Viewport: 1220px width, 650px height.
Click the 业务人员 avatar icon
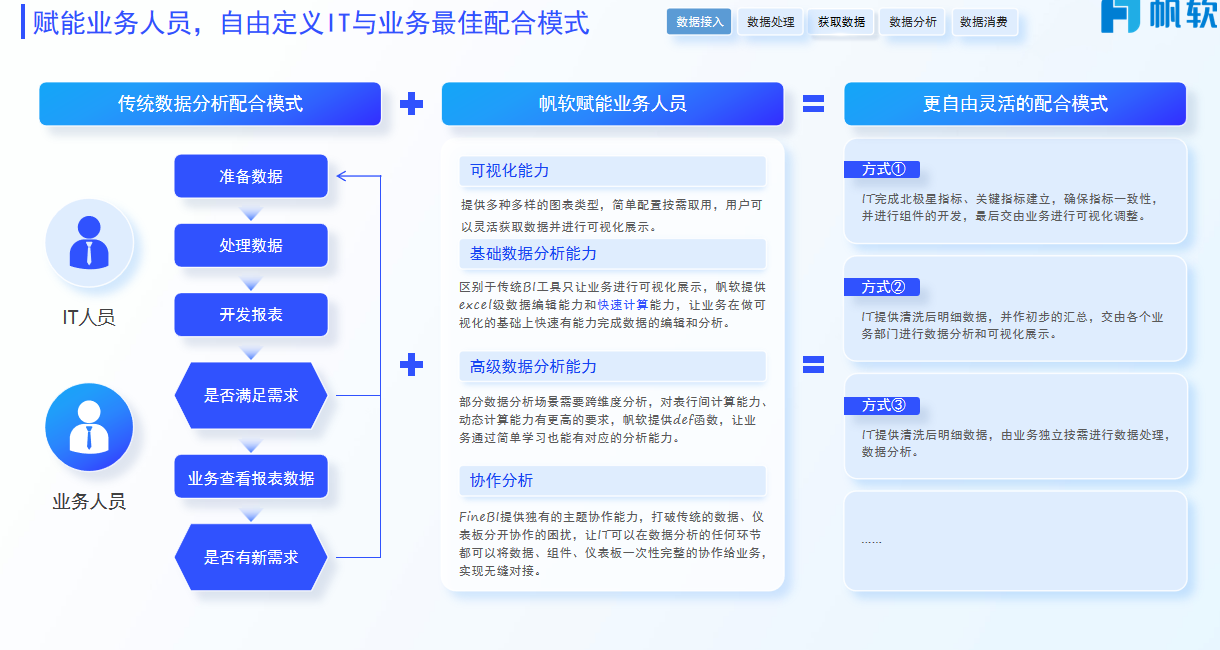89,427
